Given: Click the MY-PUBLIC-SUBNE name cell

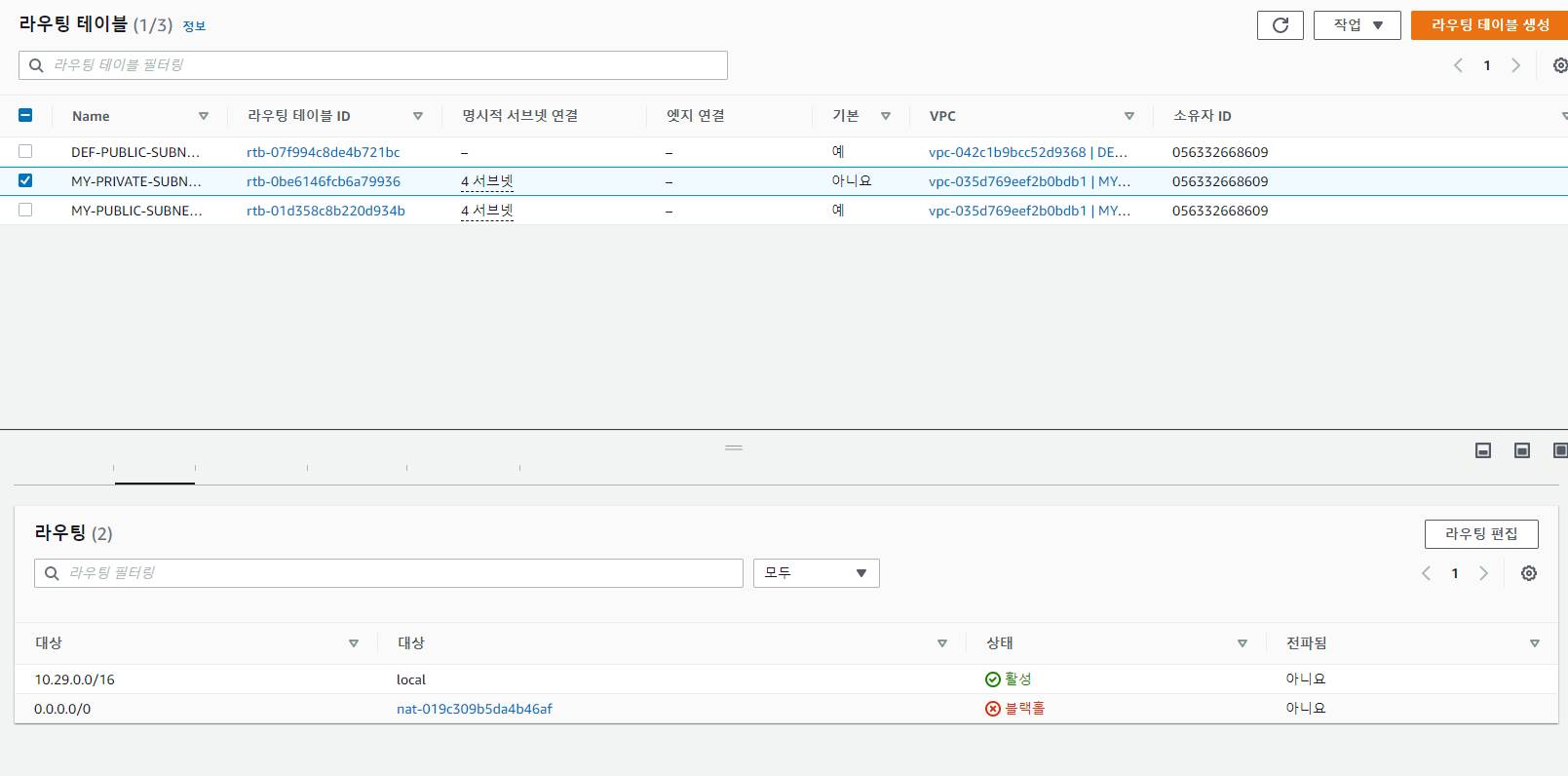Looking at the screenshot, I should click(x=136, y=211).
